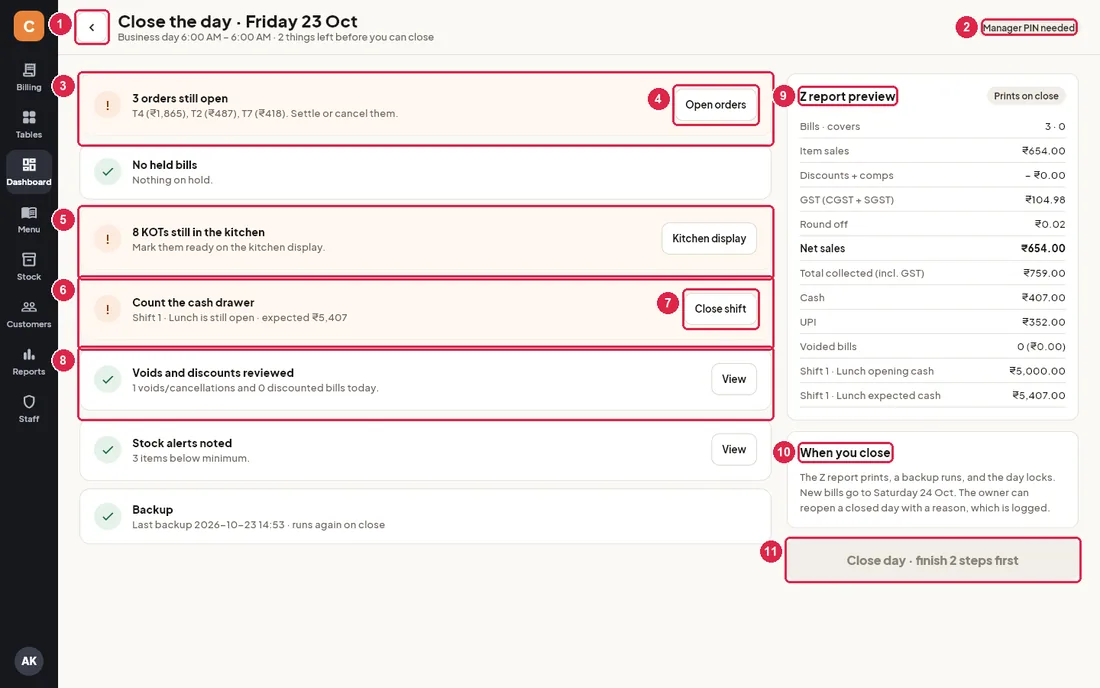The height and width of the screenshot is (688, 1100).
Task: Click the check icon for No held bills
Action: tap(107, 172)
